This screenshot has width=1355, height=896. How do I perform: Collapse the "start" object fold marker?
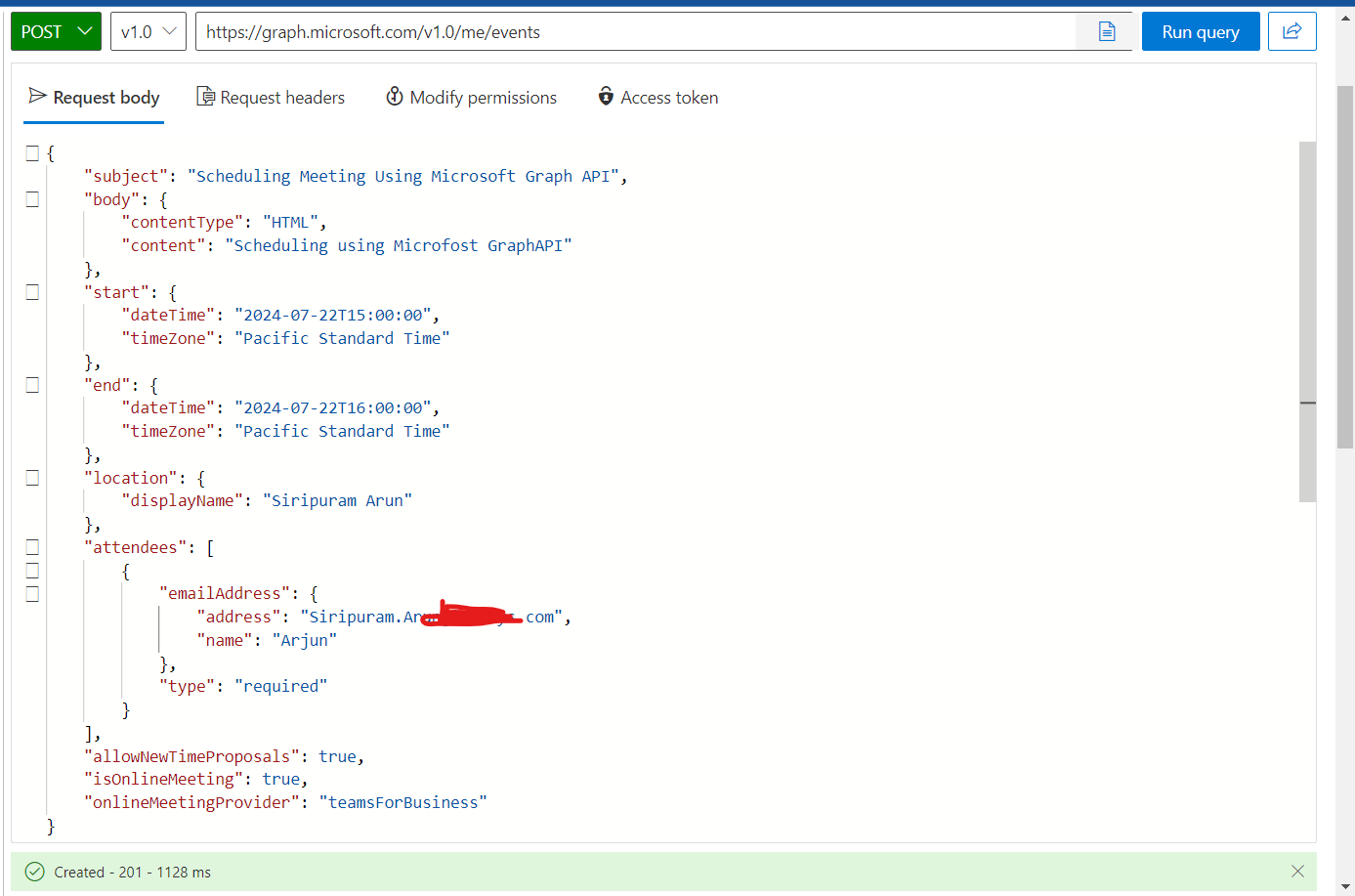pos(32,292)
